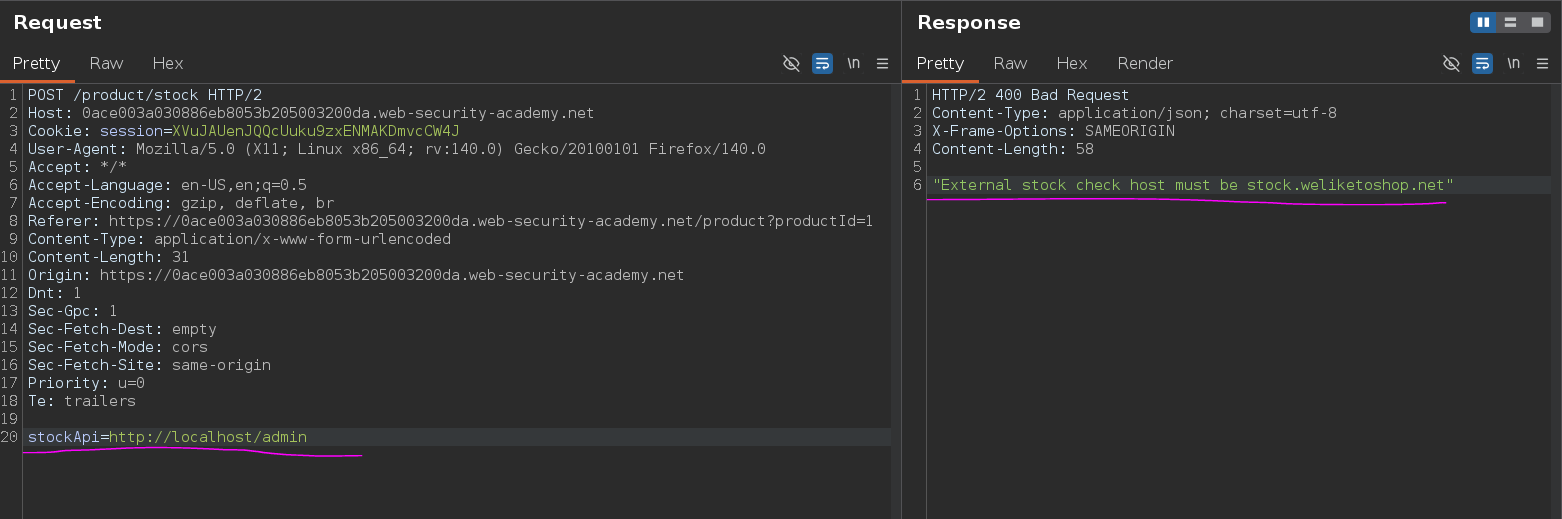
Task: Click the External stock check host error
Action: point(1192,185)
